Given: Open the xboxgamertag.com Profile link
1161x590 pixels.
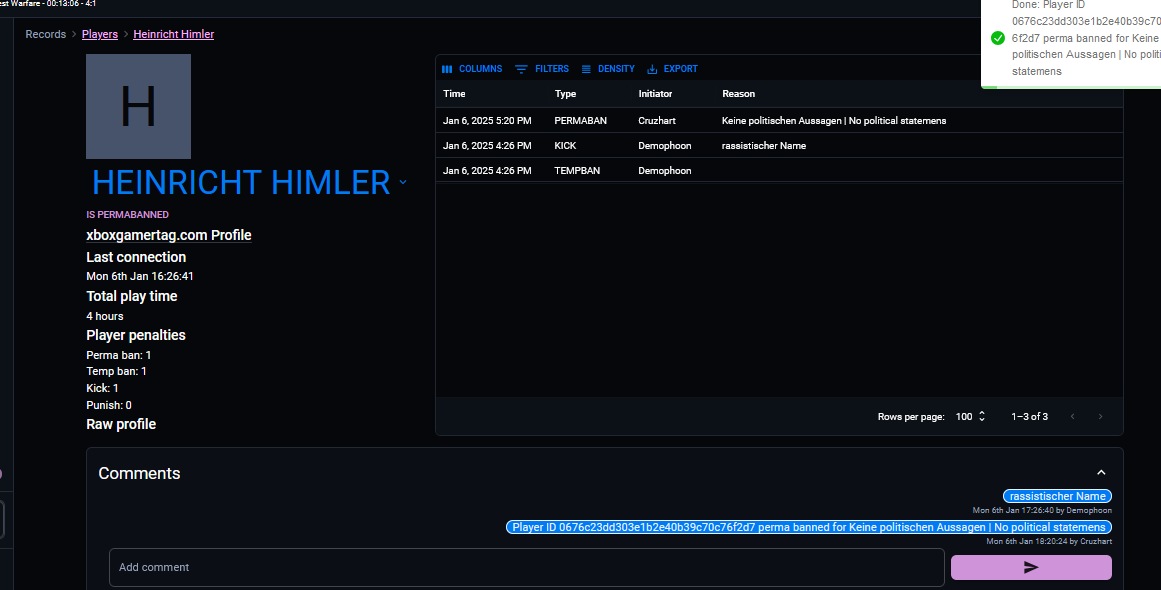Looking at the screenshot, I should (x=168, y=236).
